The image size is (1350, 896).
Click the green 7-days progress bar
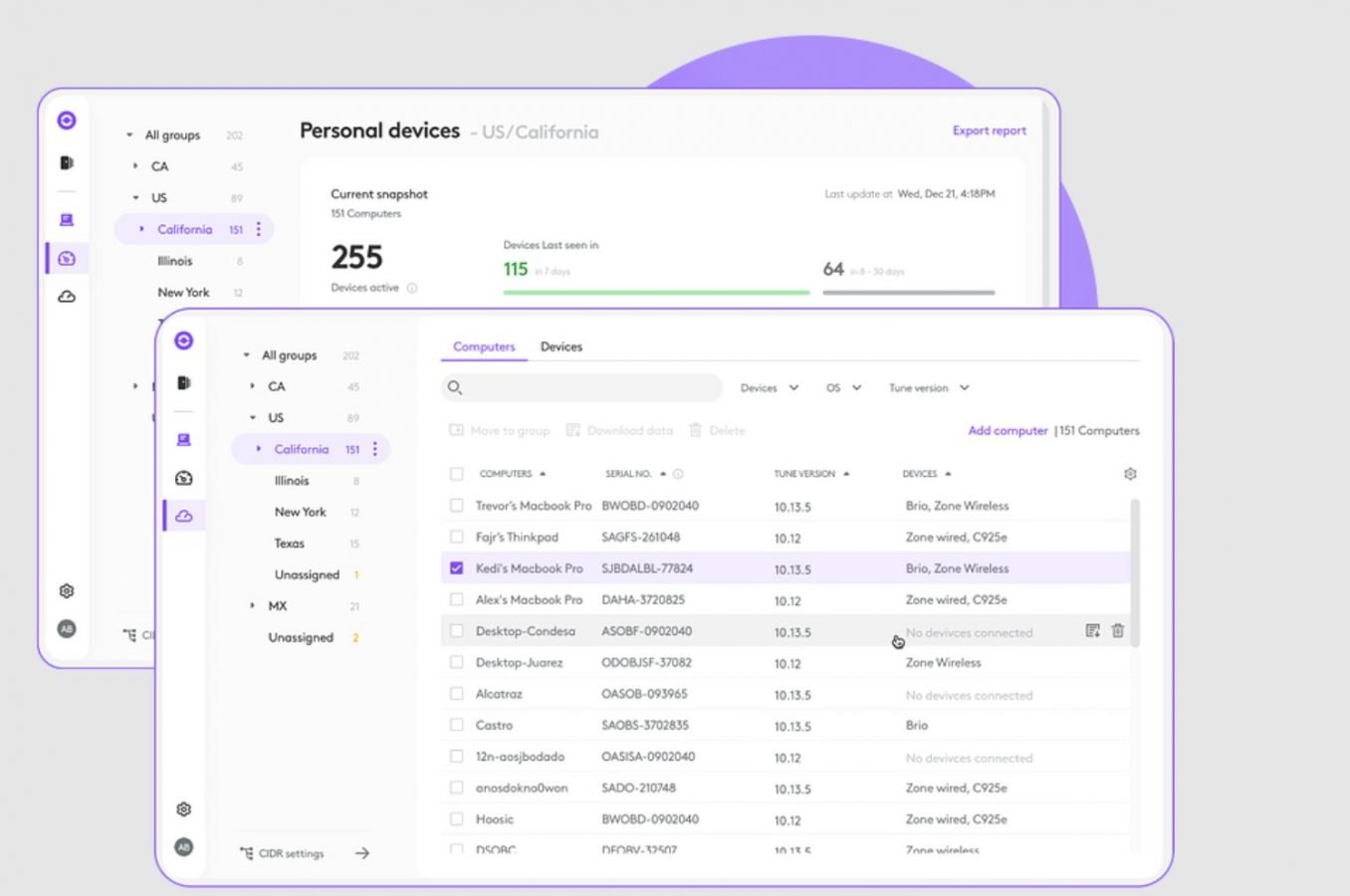(656, 293)
